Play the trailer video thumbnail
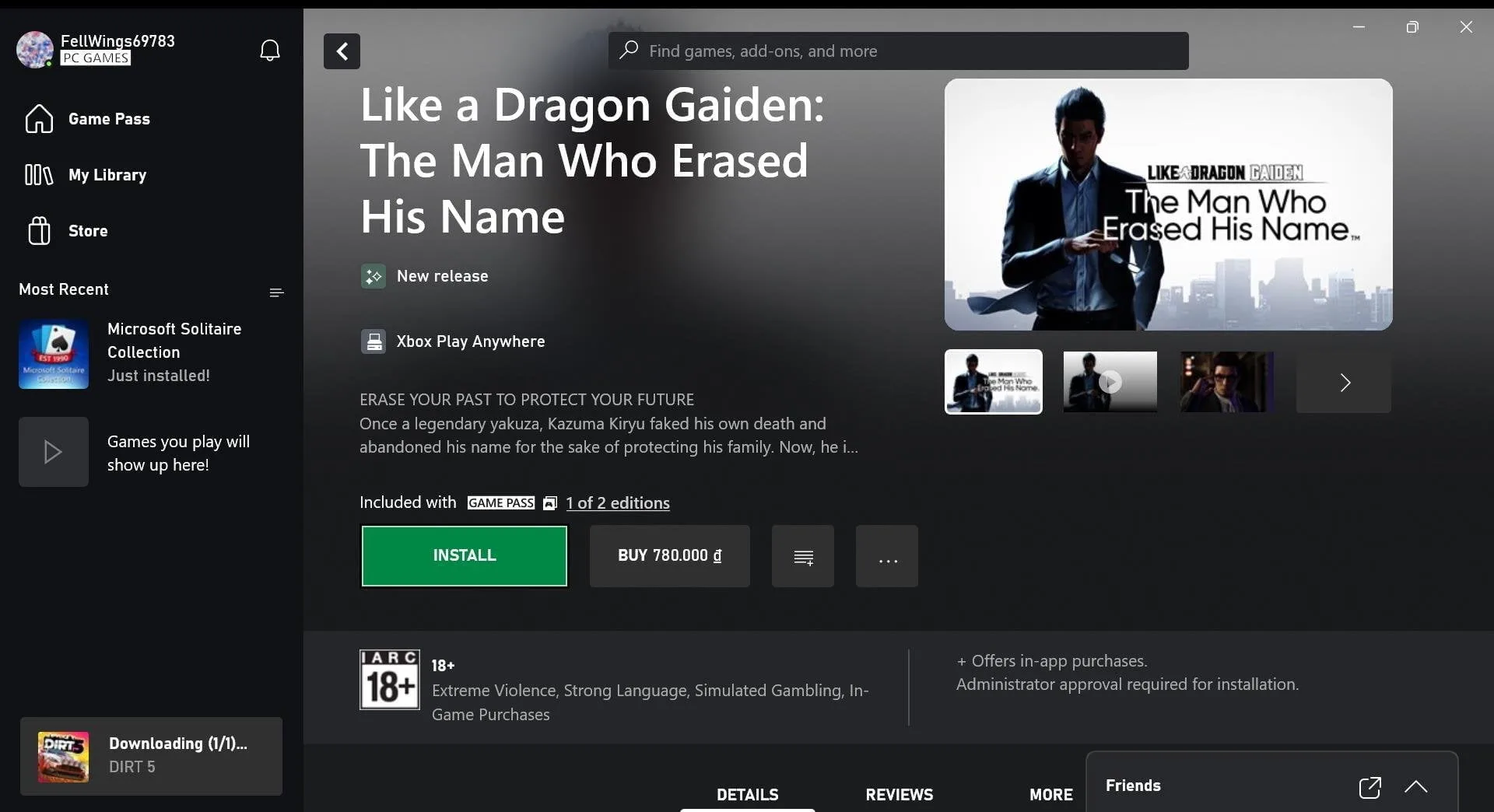Viewport: 1494px width, 812px height. 1110,382
